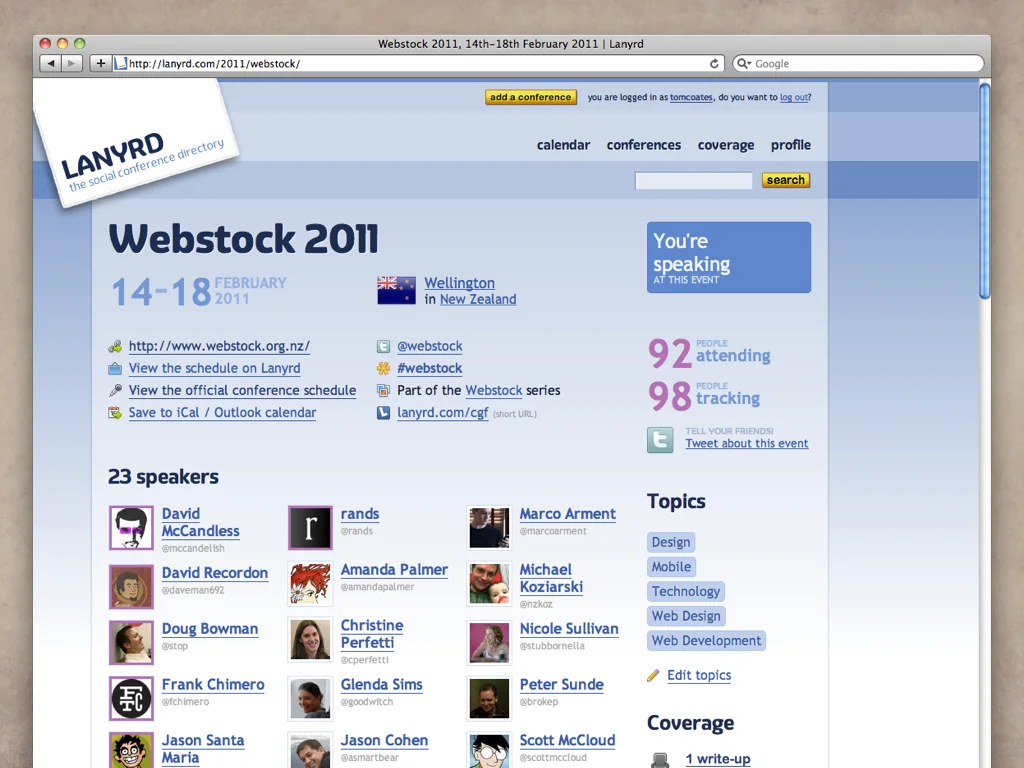Click the browser address bar

click(418, 63)
